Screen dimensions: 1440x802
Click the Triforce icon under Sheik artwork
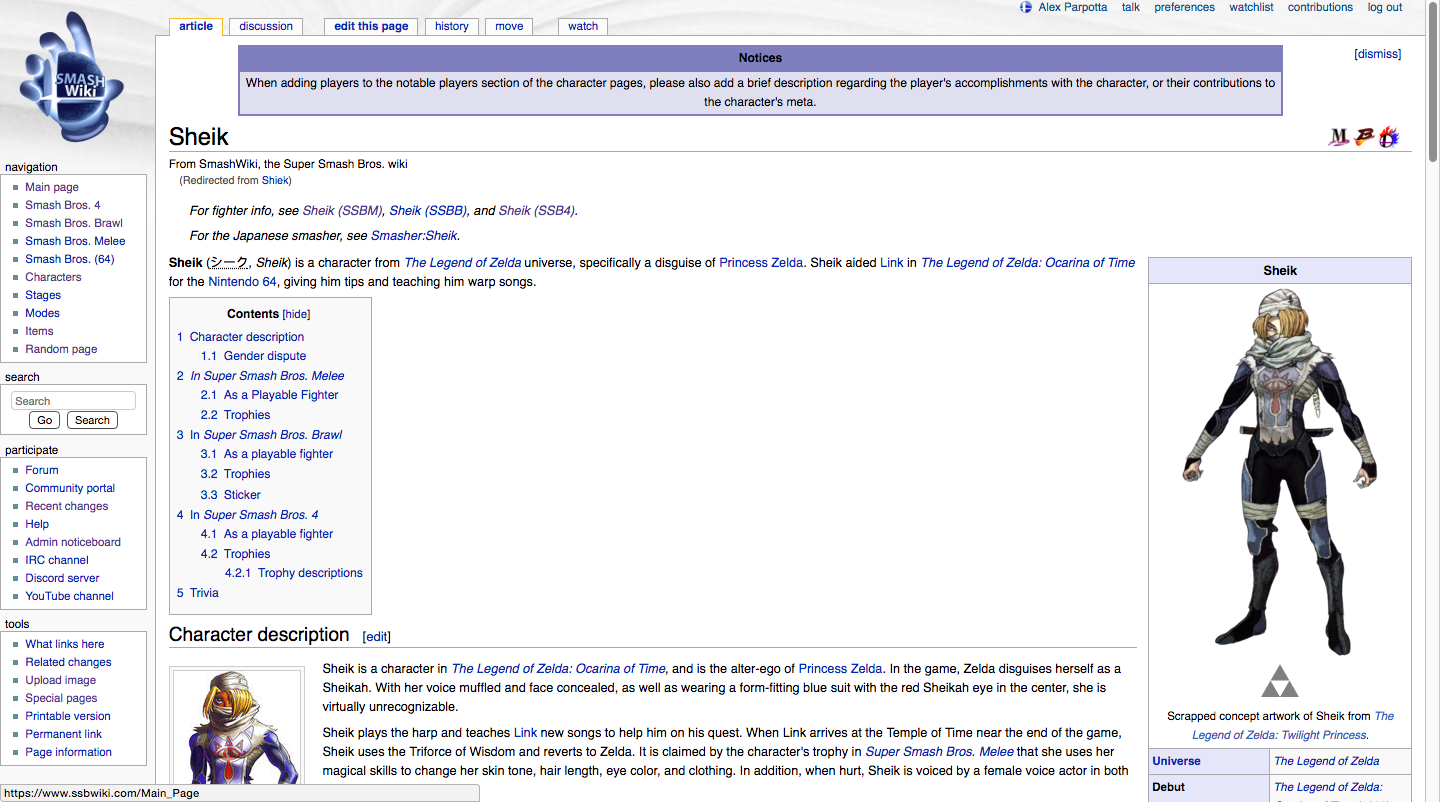tap(1279, 681)
